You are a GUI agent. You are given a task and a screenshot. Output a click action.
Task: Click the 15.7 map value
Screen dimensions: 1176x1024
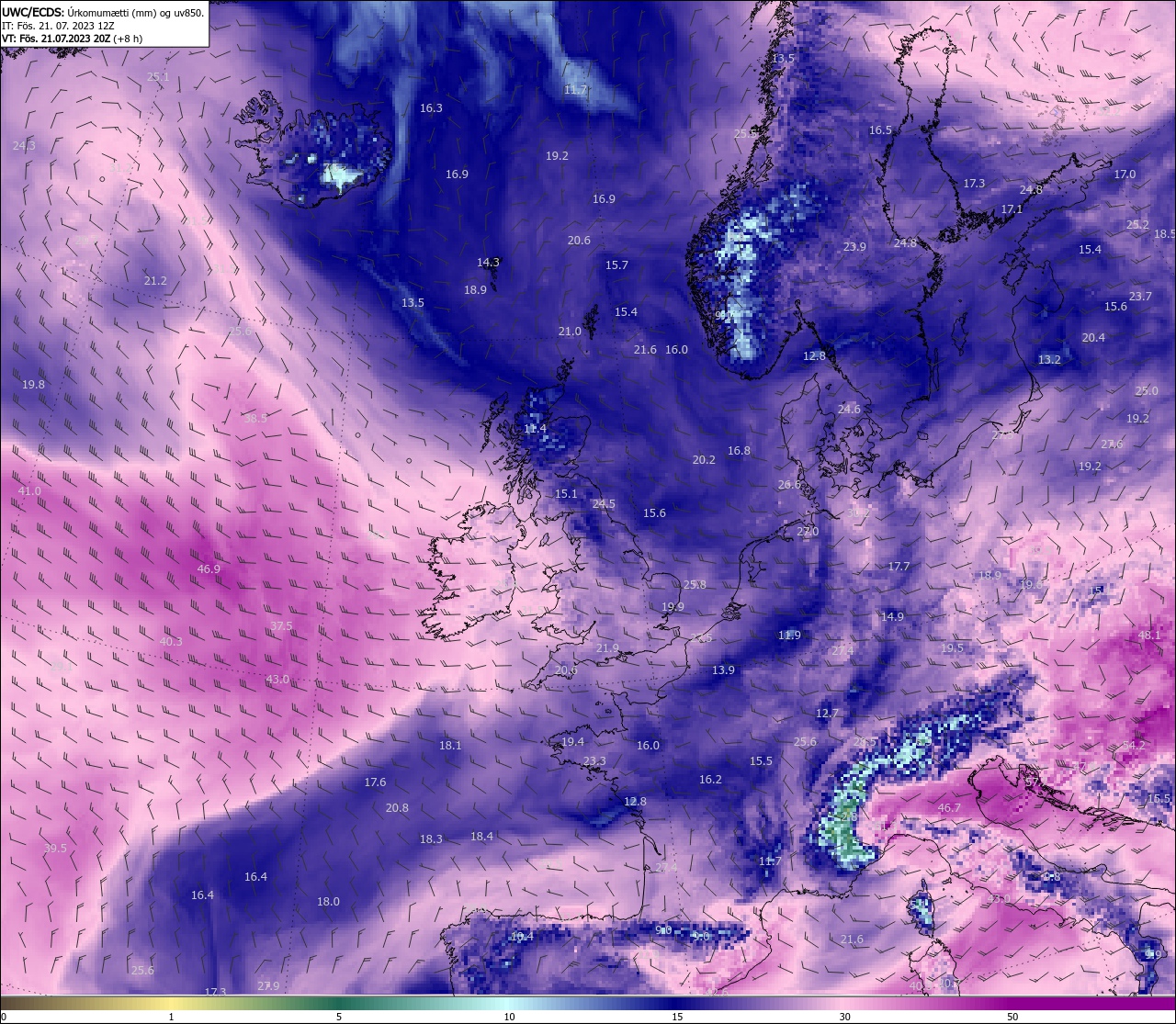(616, 265)
